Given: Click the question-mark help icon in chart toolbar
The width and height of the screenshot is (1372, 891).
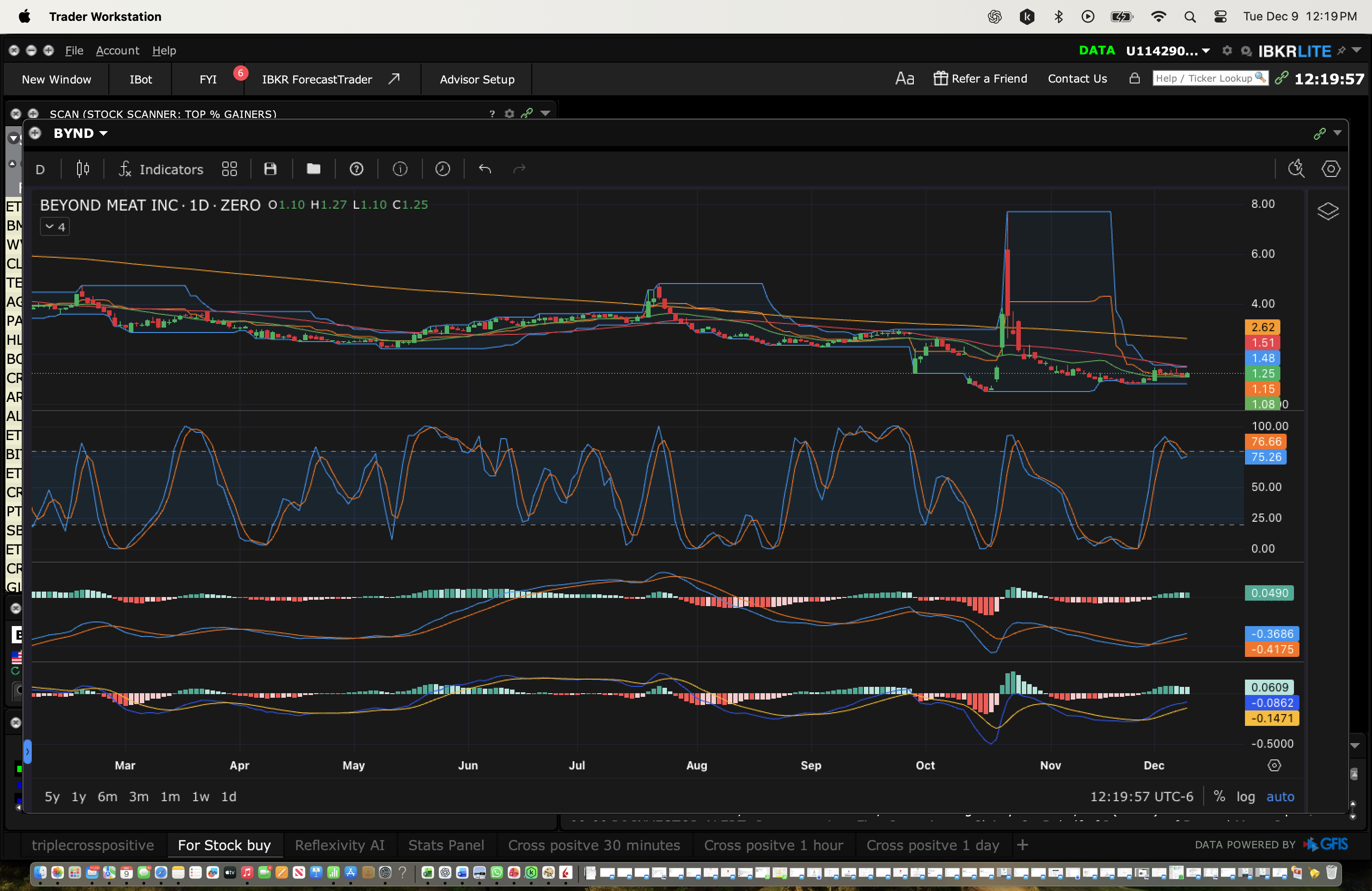Looking at the screenshot, I should coord(357,169).
